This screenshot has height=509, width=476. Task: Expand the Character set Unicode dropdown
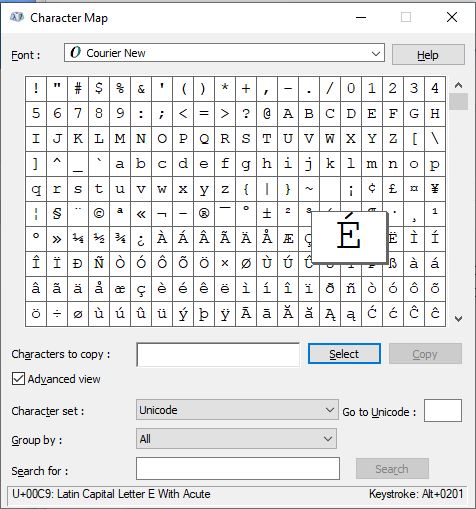pyautogui.click(x=237, y=410)
